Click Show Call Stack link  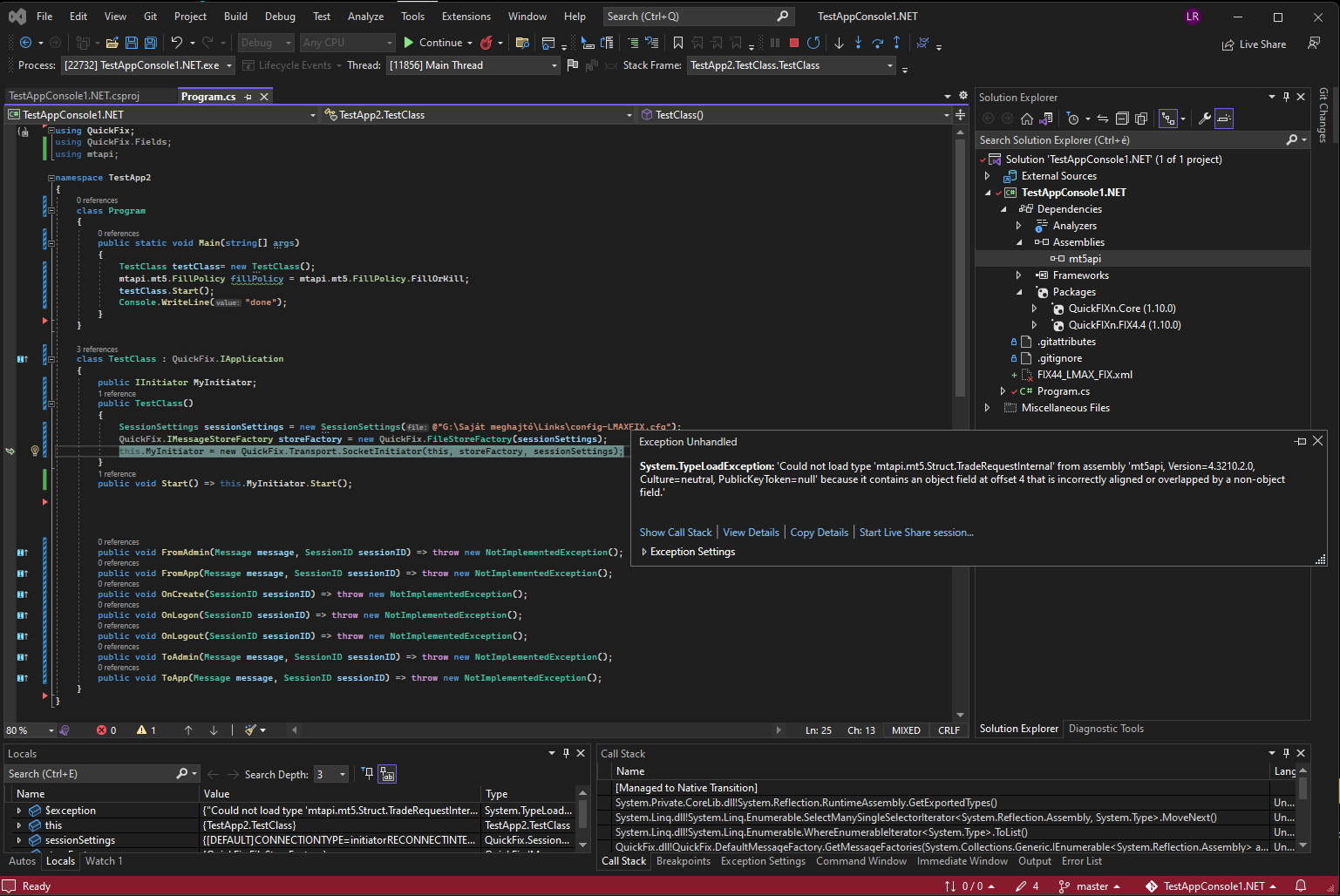(675, 533)
